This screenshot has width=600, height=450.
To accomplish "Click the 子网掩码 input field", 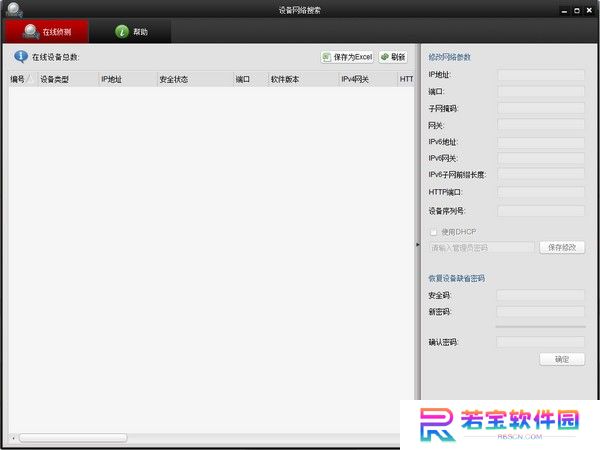I will [541, 108].
